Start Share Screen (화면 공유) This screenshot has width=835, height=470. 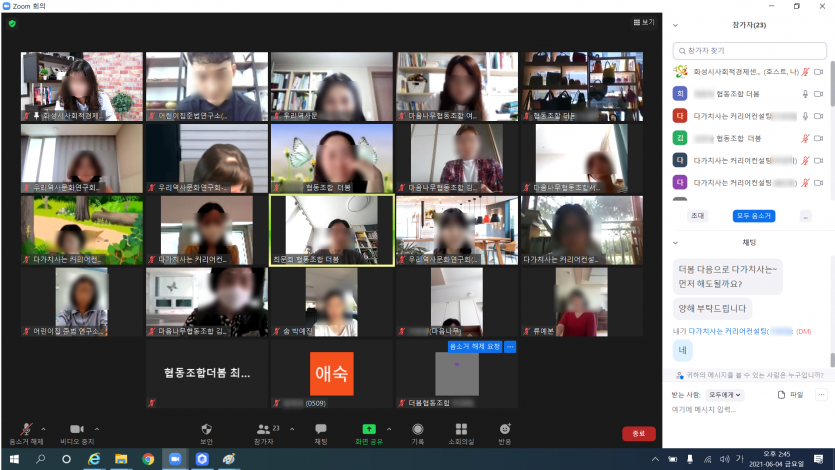click(369, 429)
